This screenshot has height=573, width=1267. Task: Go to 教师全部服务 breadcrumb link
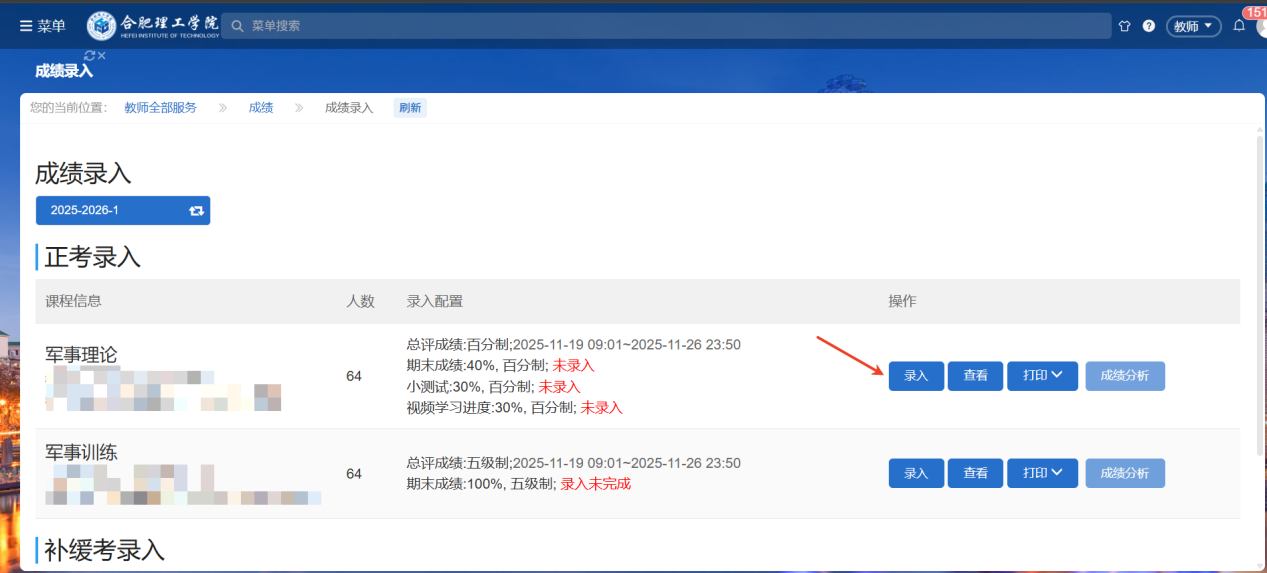(160, 108)
